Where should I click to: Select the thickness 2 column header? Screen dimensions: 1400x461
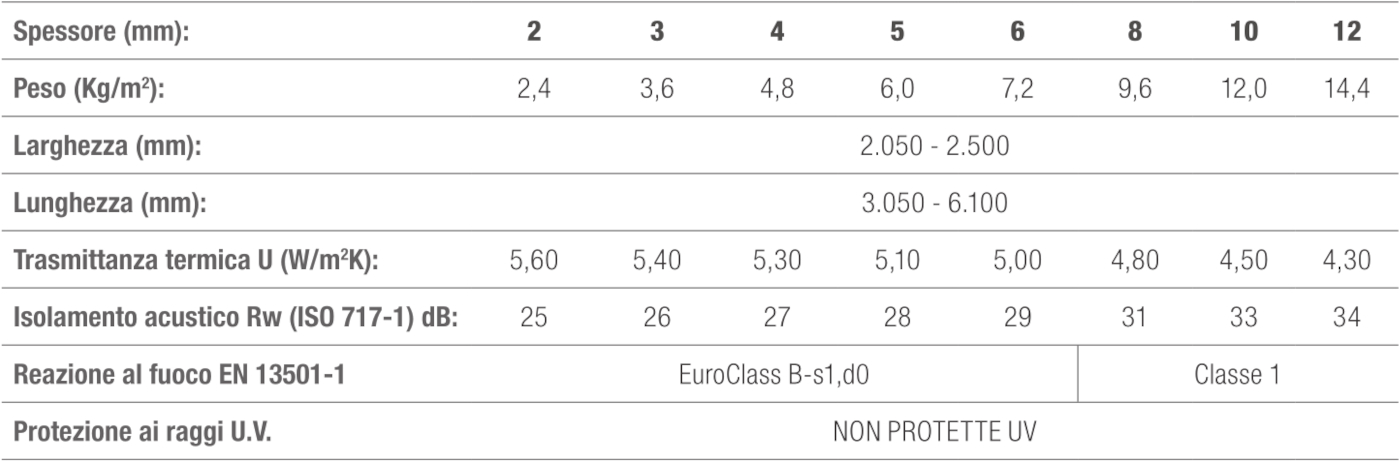535,32
